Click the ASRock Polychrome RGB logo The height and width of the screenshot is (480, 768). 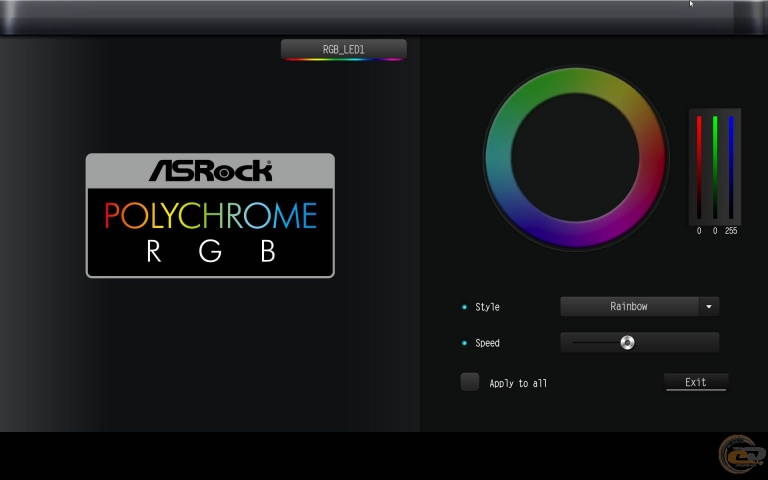(210, 215)
